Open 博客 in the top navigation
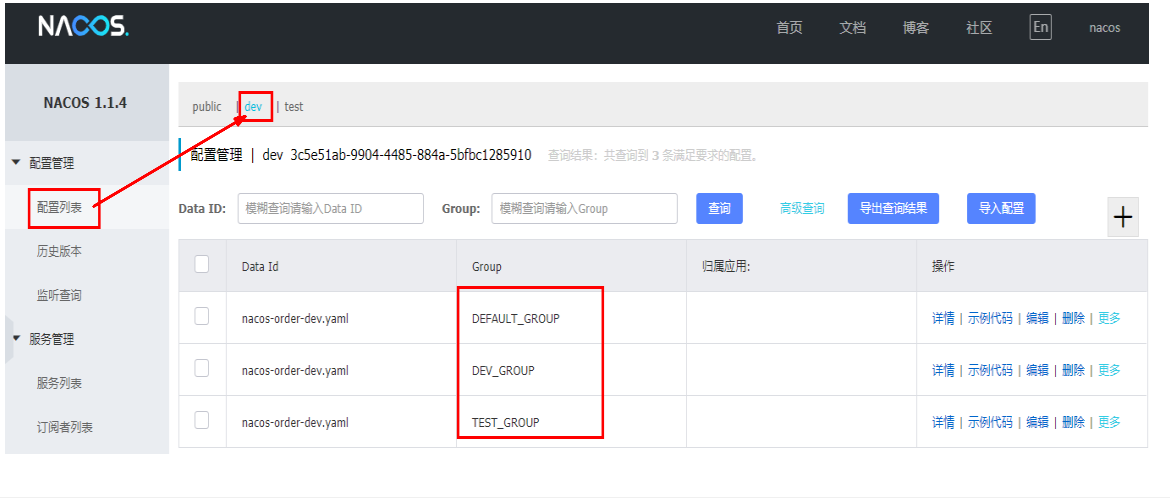The height and width of the screenshot is (498, 1170). (x=916, y=28)
